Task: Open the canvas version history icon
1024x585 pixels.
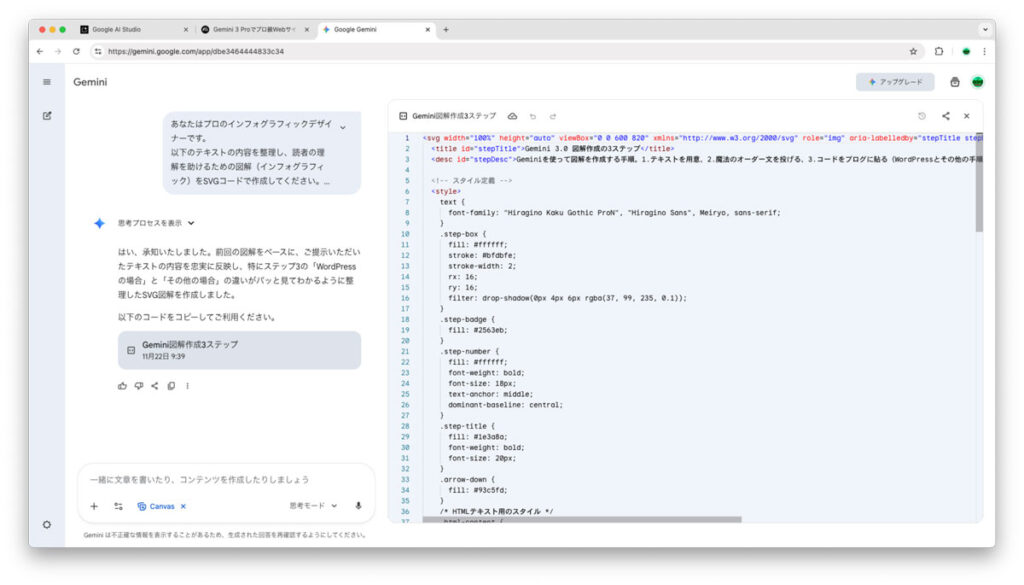Action: (x=921, y=116)
